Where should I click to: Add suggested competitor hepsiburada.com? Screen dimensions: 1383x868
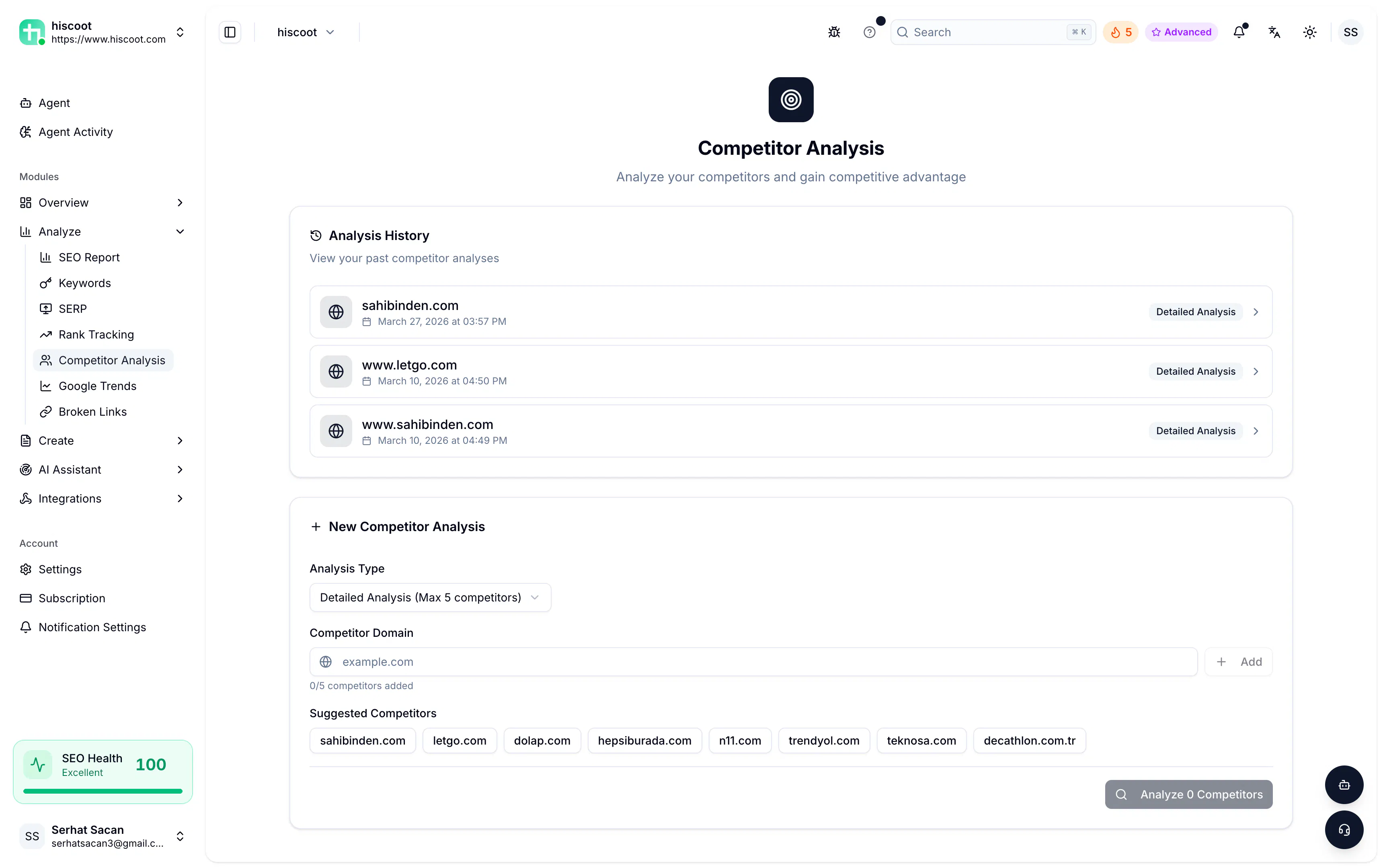click(644, 740)
